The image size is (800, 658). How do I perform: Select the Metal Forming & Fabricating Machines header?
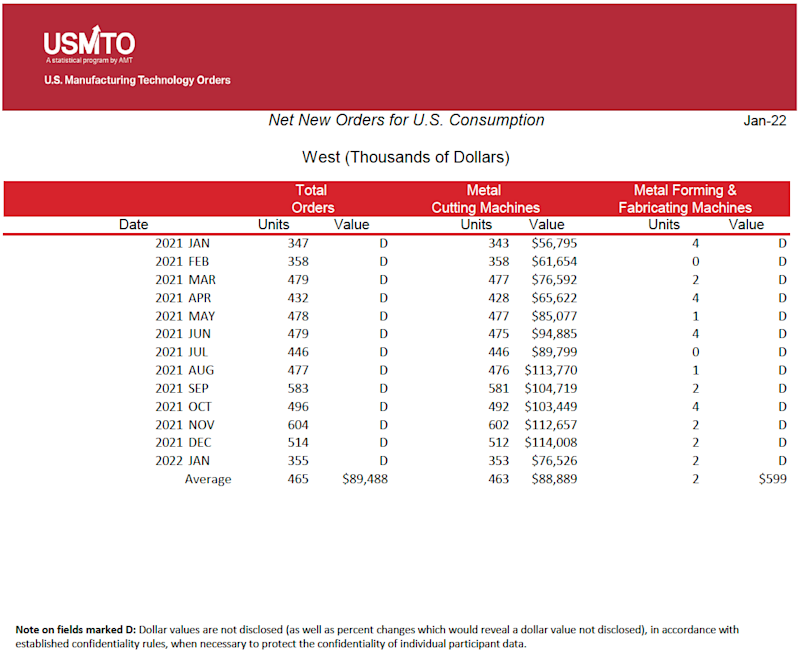pos(685,199)
